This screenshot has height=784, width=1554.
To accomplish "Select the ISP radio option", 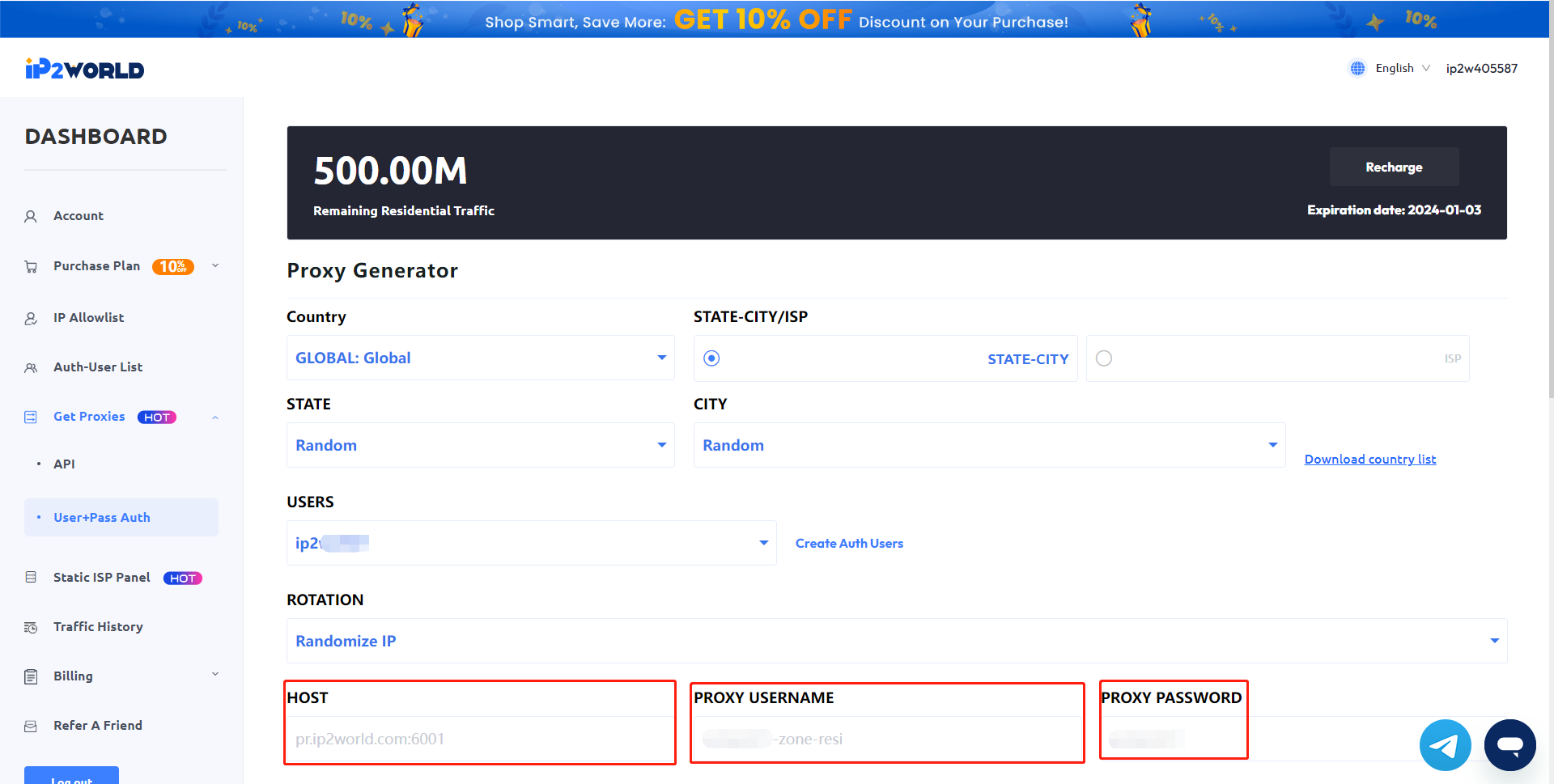I will (1104, 358).
